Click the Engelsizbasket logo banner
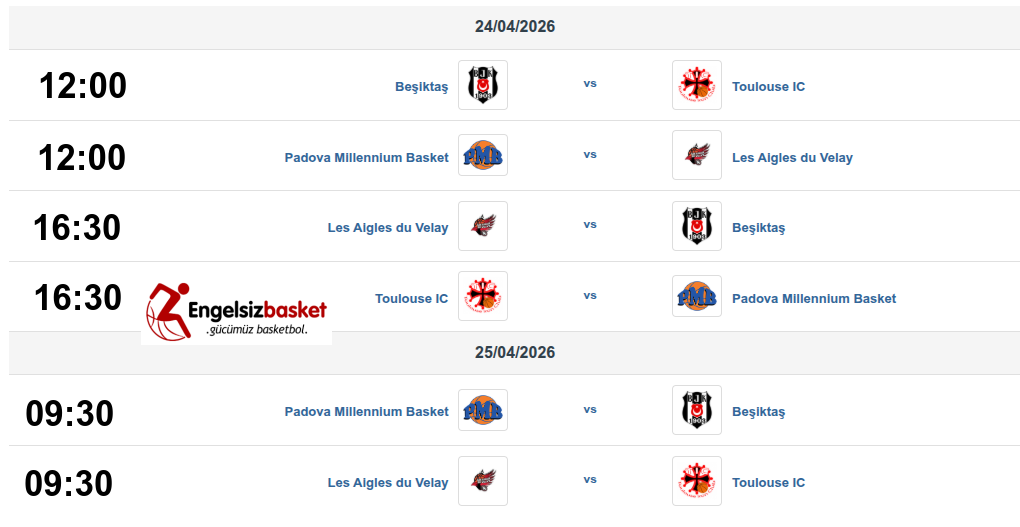This screenshot has width=1020, height=527. [x=237, y=312]
